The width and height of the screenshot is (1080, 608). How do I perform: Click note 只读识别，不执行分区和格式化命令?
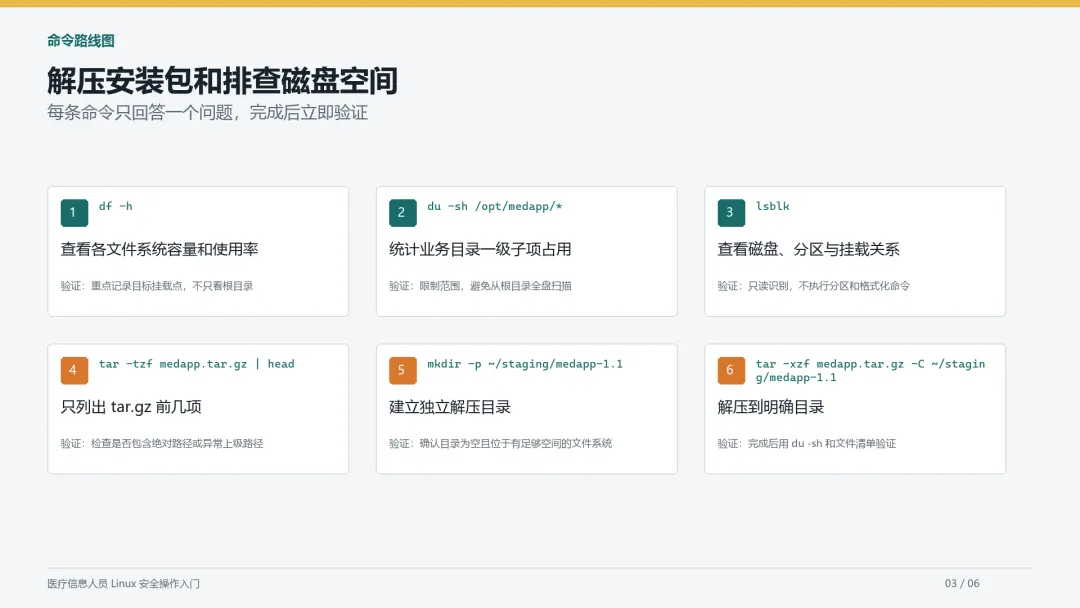click(x=813, y=286)
